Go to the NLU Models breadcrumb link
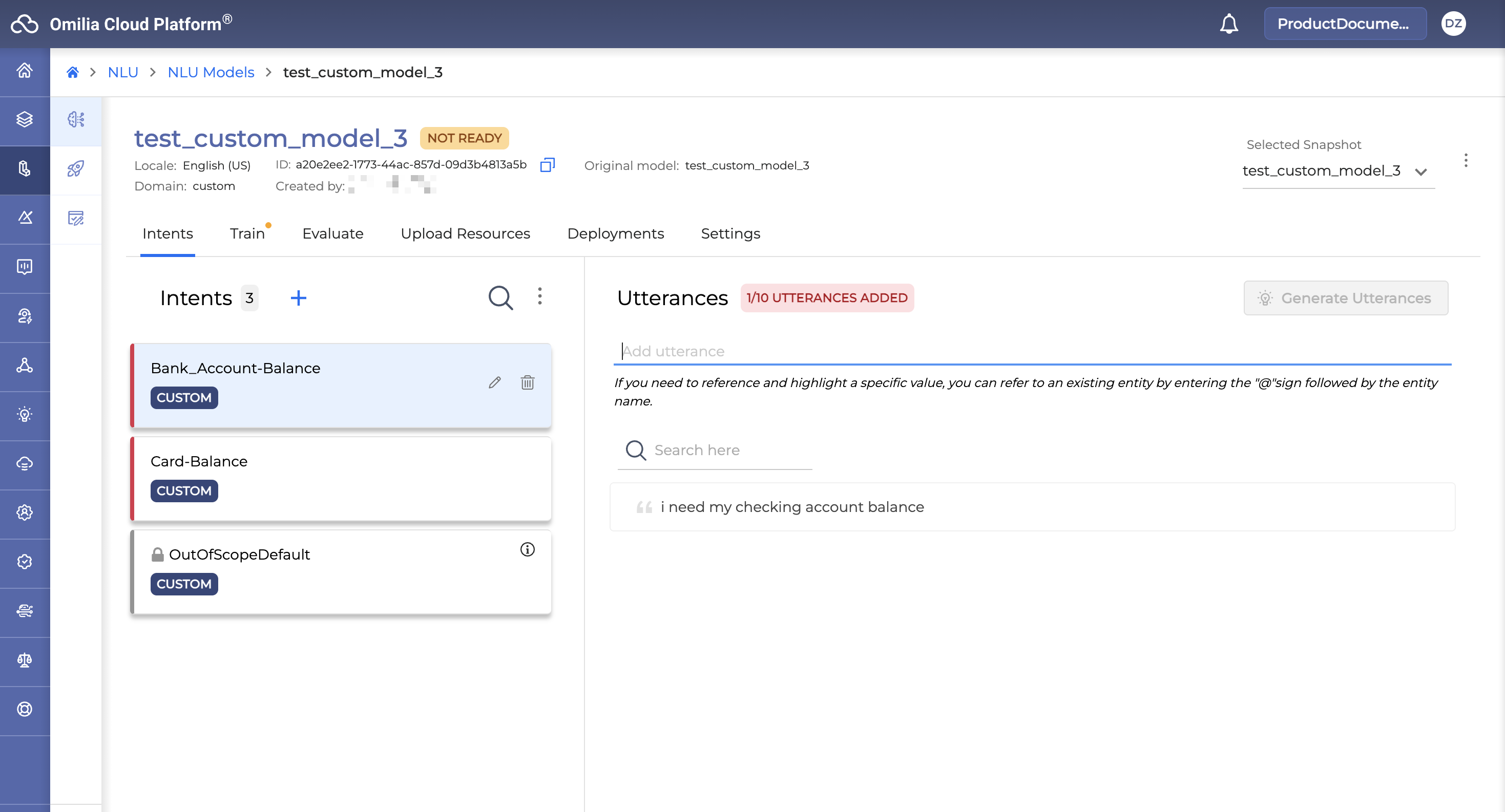Viewport: 1505px width, 812px height. click(x=211, y=72)
